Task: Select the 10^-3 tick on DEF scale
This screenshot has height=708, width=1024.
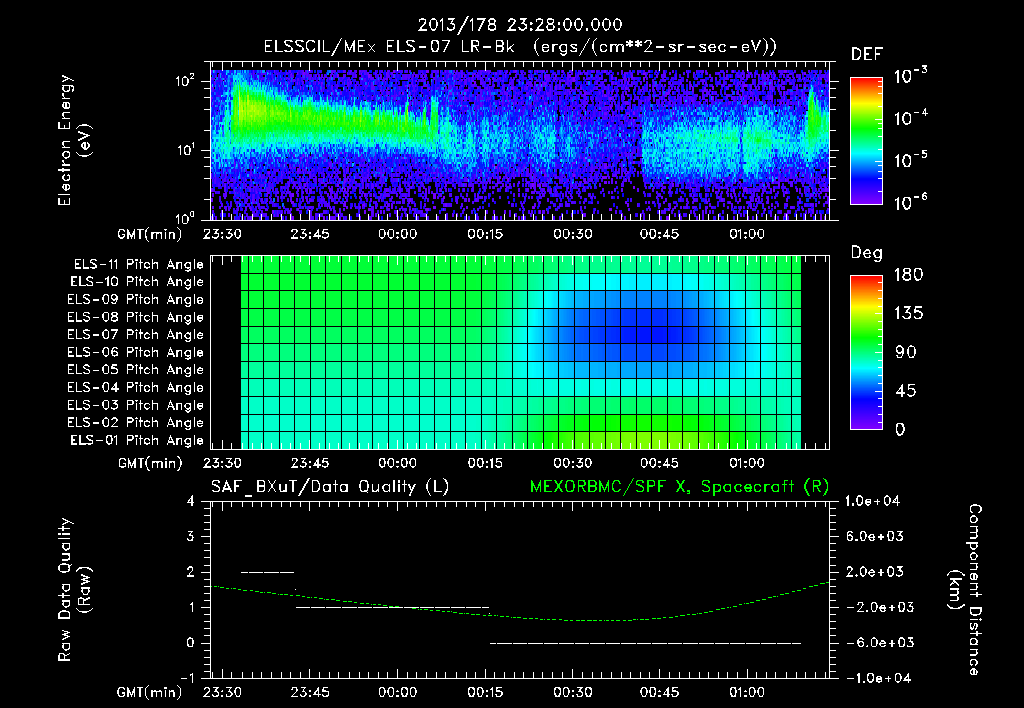Action: [x=910, y=76]
